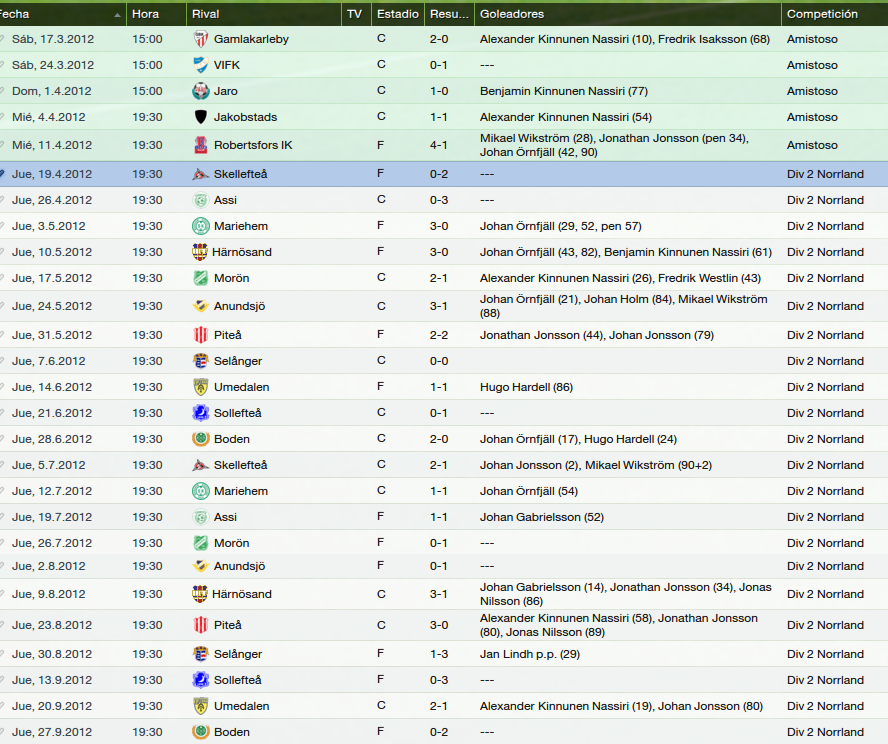888x744 pixels.
Task: Click Morön crest in 26.7.2012 row
Action: click(x=200, y=543)
